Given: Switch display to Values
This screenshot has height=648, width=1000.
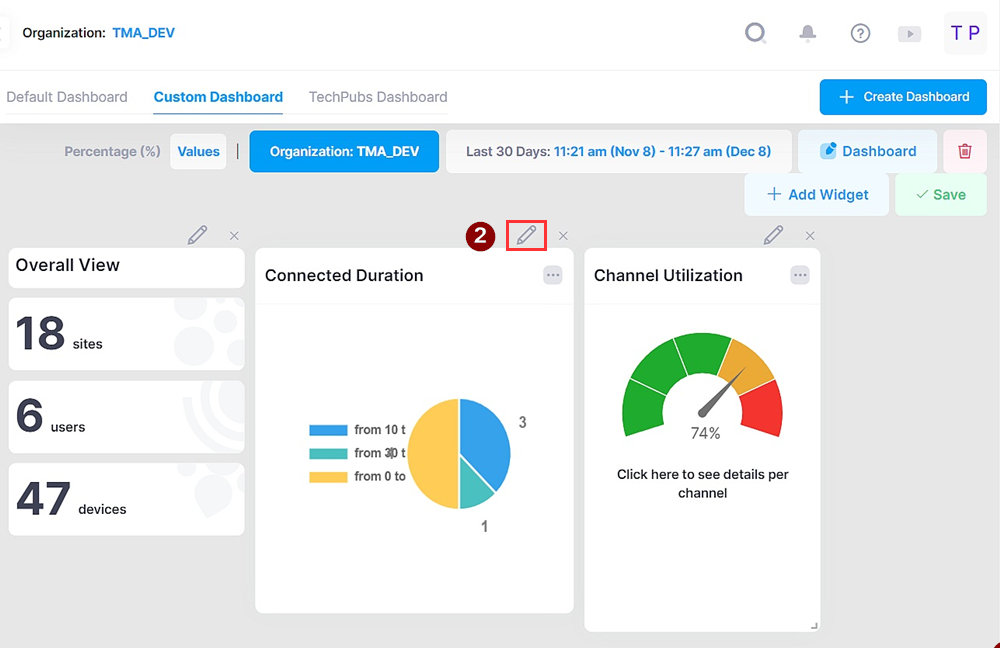Looking at the screenshot, I should click(x=198, y=152).
